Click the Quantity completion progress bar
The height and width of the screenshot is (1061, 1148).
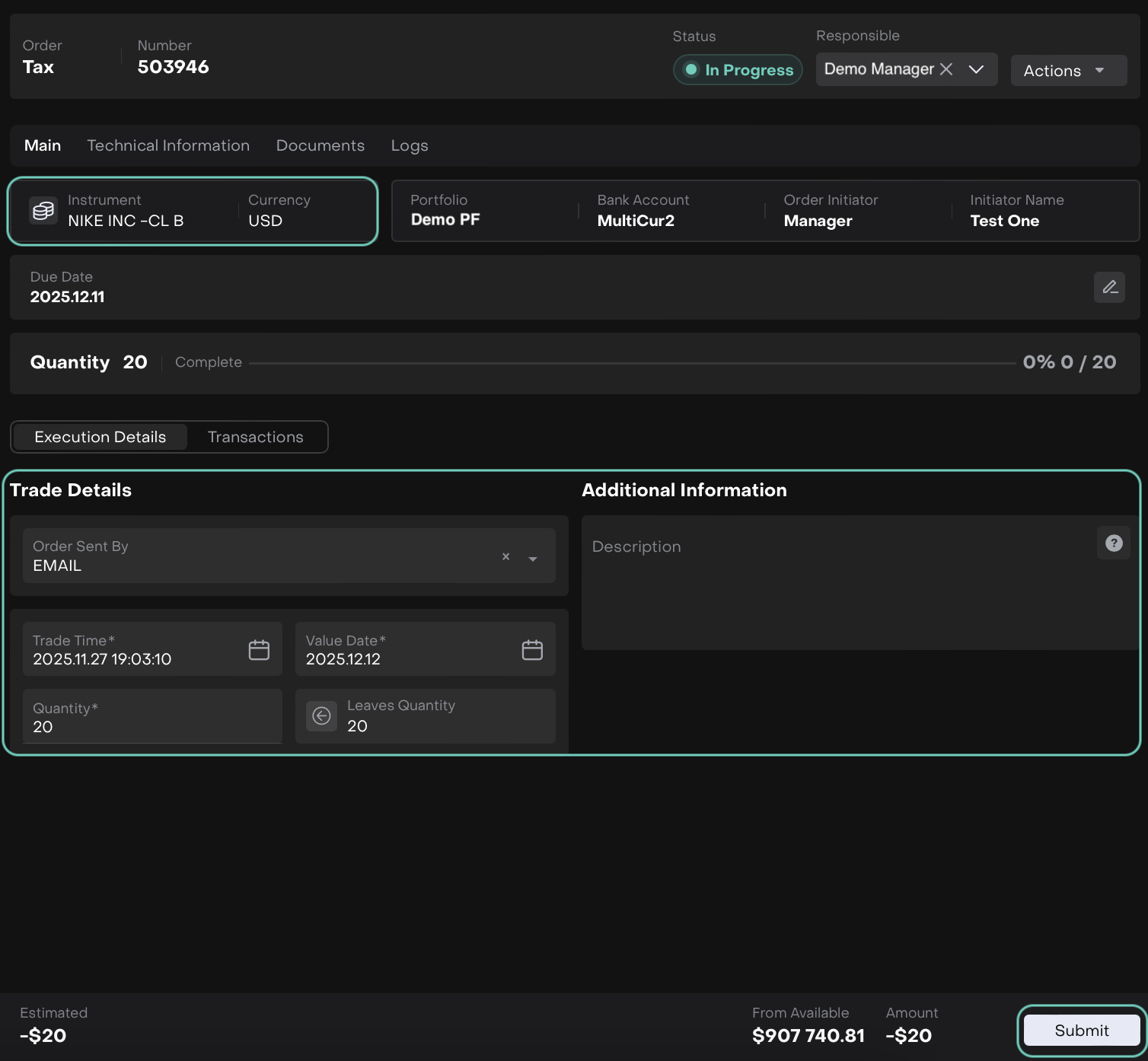click(632, 363)
